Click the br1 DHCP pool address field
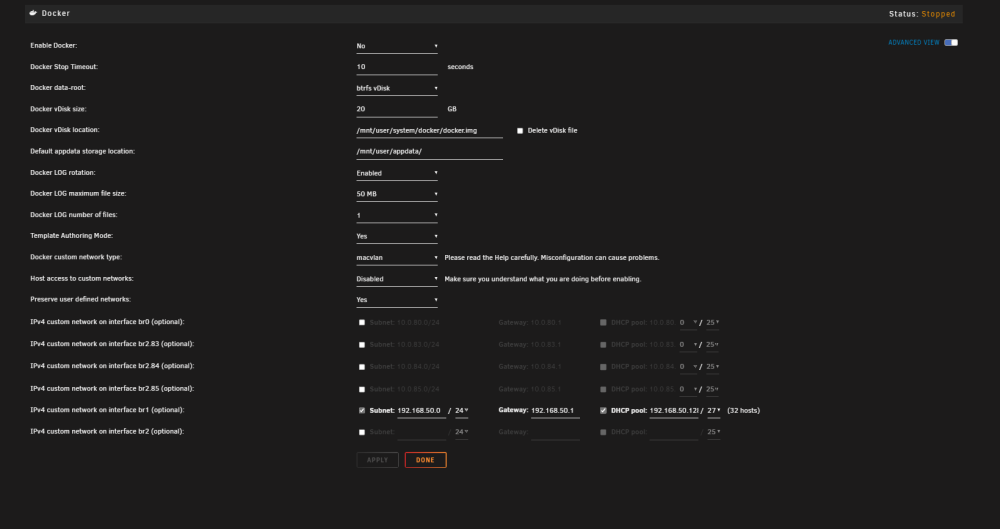Image resolution: width=1000 pixels, height=529 pixels. pyautogui.click(x=673, y=411)
